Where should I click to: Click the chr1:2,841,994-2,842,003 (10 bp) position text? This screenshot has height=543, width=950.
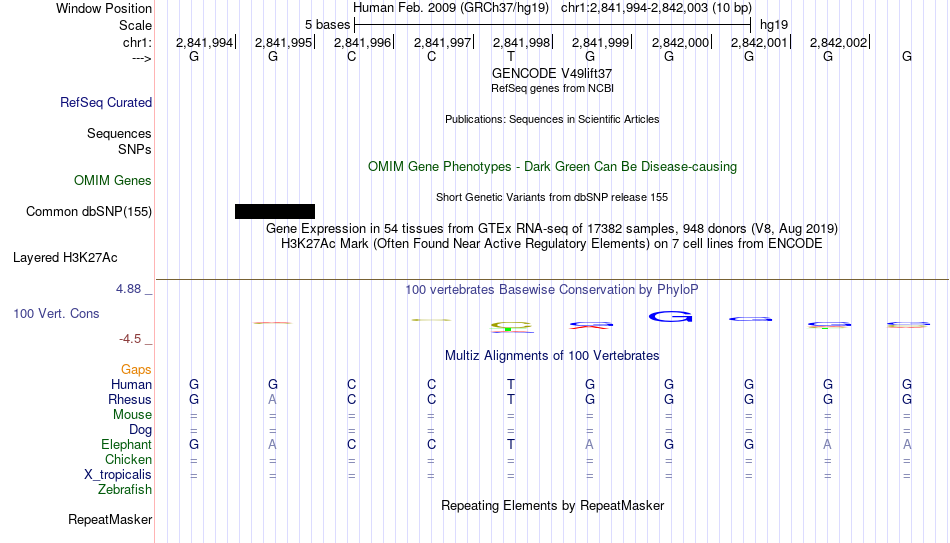(656, 8)
